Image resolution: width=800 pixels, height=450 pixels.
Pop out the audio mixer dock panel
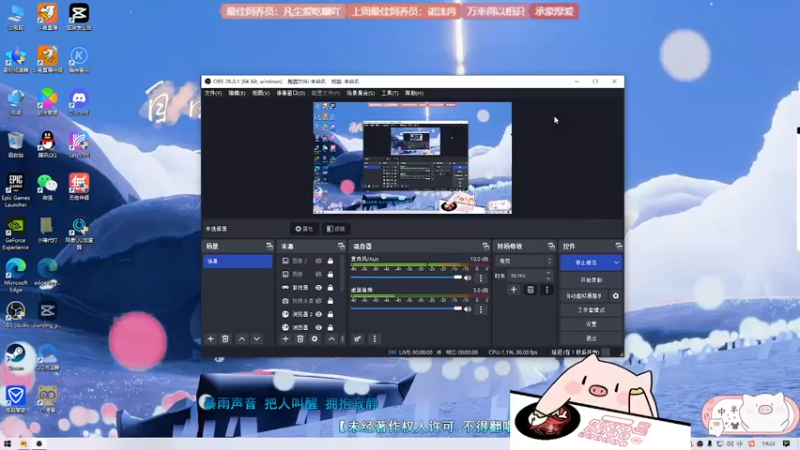[x=486, y=246]
